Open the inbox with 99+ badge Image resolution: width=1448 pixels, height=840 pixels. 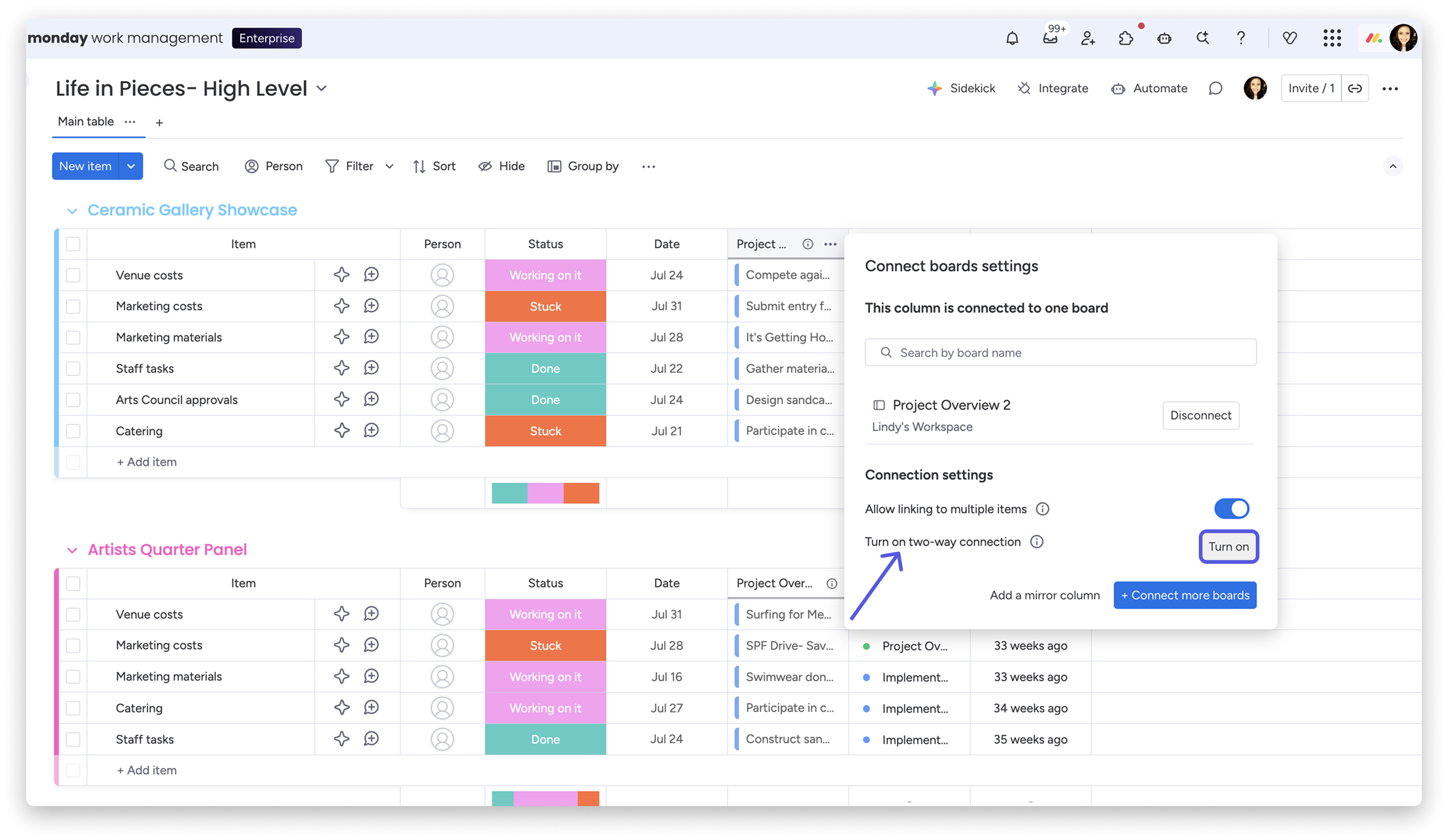pyautogui.click(x=1050, y=39)
